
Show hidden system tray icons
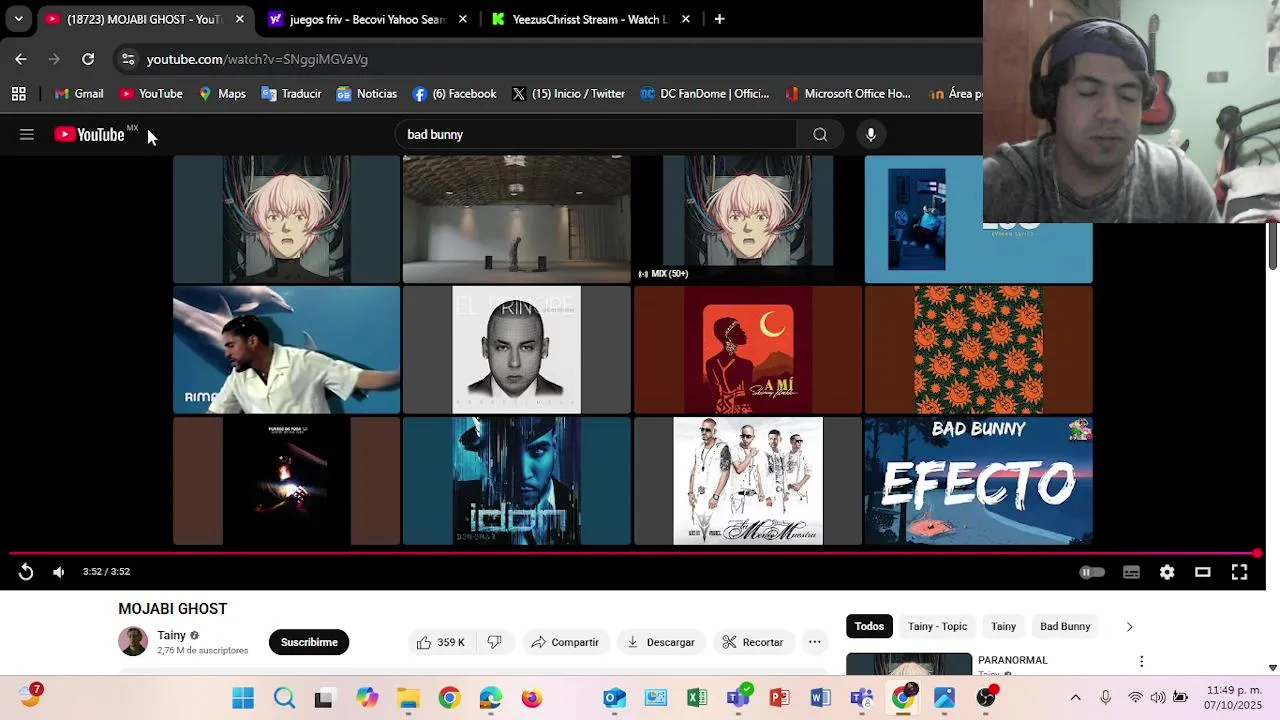(1075, 698)
